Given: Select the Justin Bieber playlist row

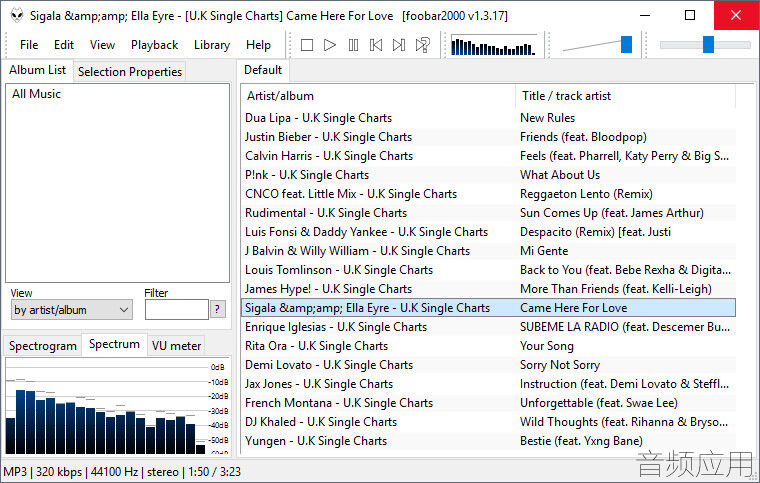Looking at the screenshot, I should pyautogui.click(x=489, y=137).
